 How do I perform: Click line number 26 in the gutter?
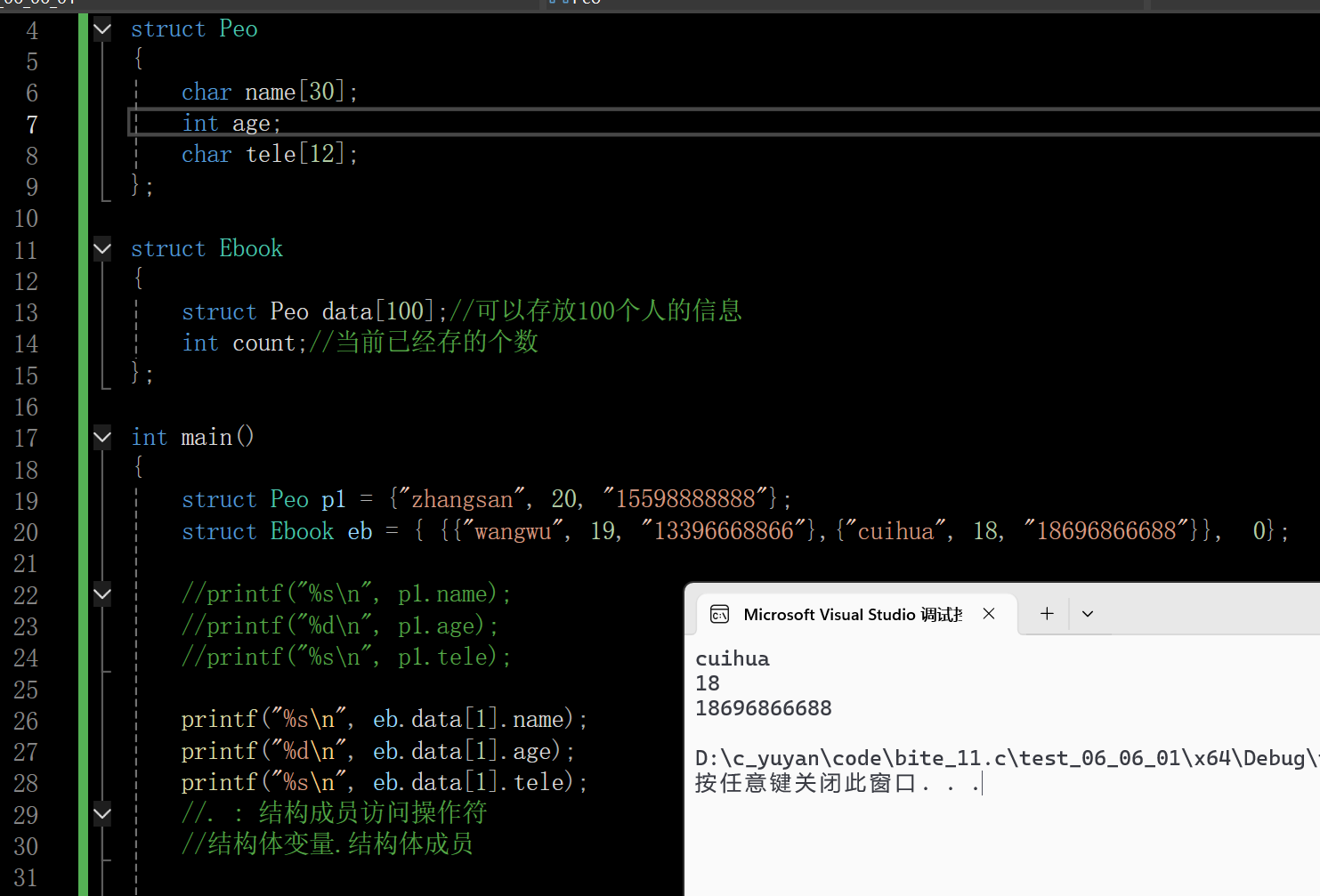[x=26, y=721]
